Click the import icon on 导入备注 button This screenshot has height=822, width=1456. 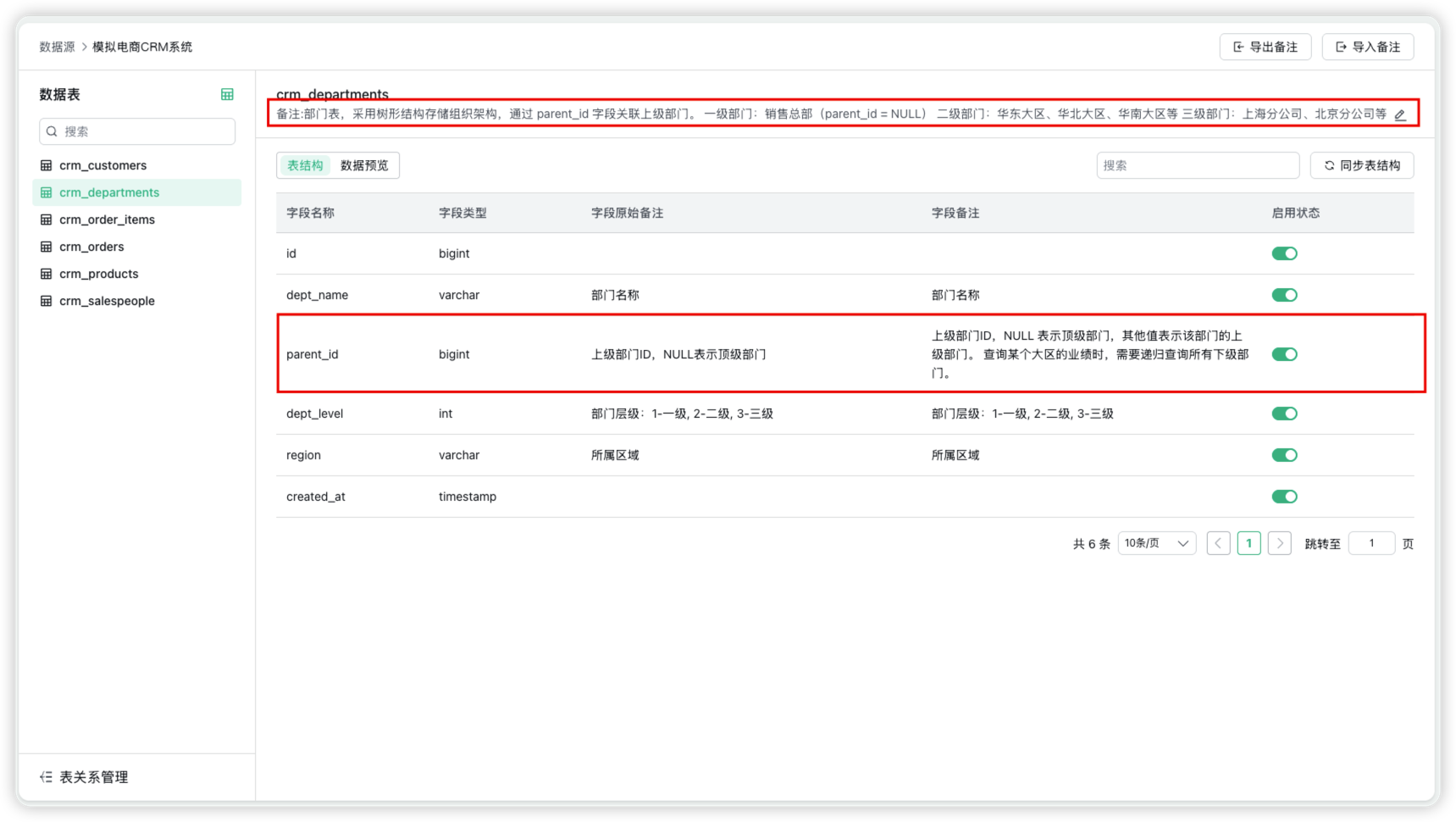tap(1340, 47)
